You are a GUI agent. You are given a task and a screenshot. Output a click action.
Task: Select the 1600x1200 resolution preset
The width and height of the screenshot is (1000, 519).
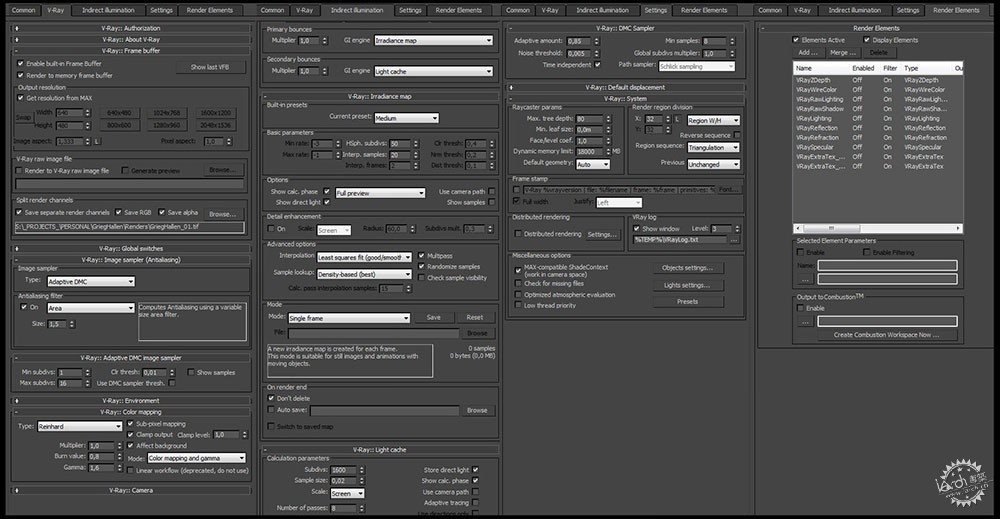pyautogui.click(x=216, y=113)
